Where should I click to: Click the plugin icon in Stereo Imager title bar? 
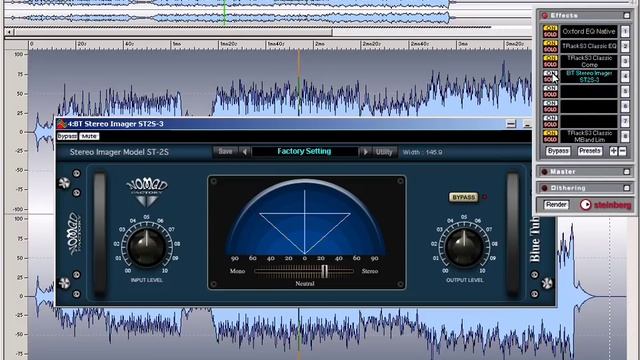click(x=62, y=124)
